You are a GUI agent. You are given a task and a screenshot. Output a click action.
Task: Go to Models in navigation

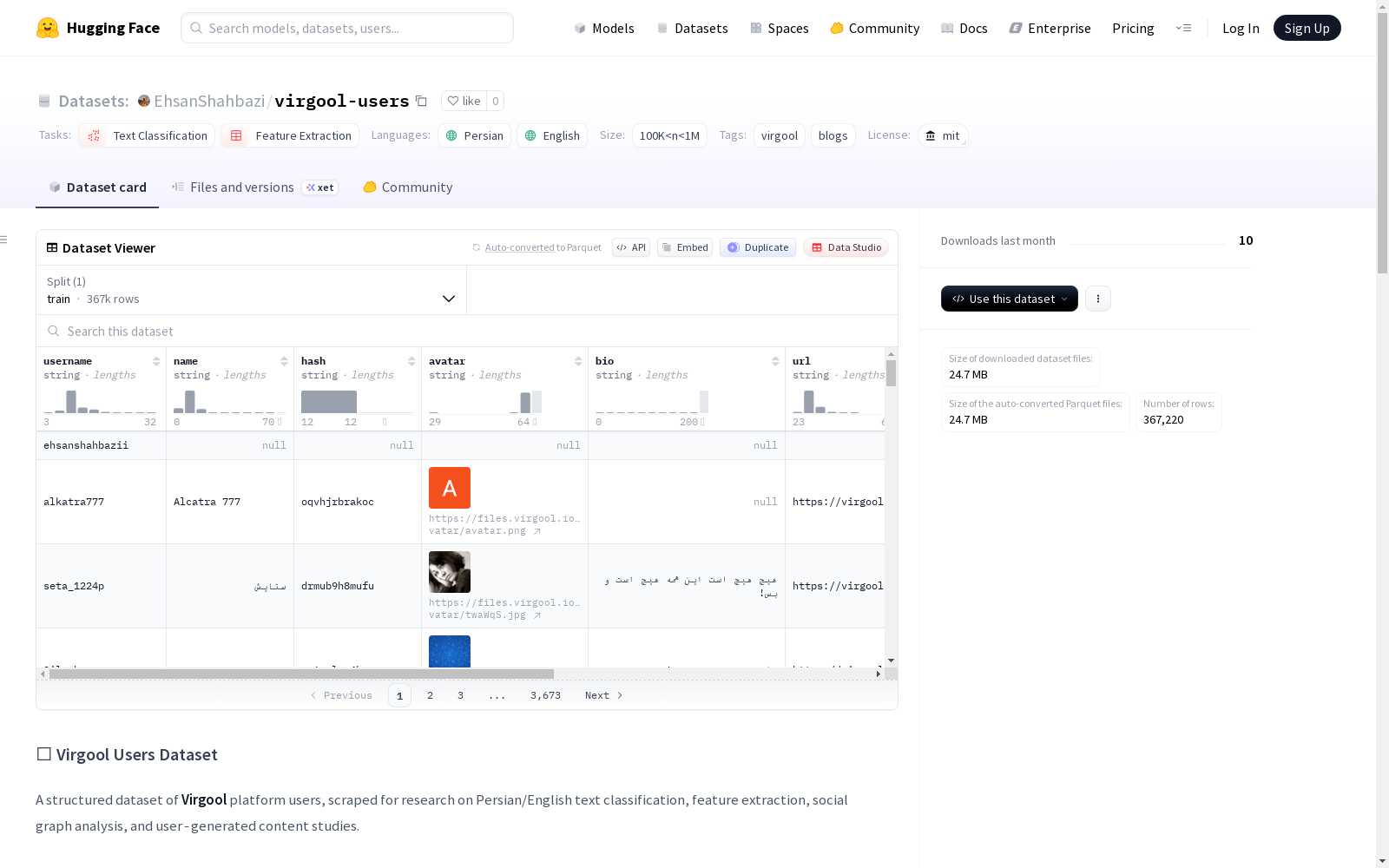point(604,28)
